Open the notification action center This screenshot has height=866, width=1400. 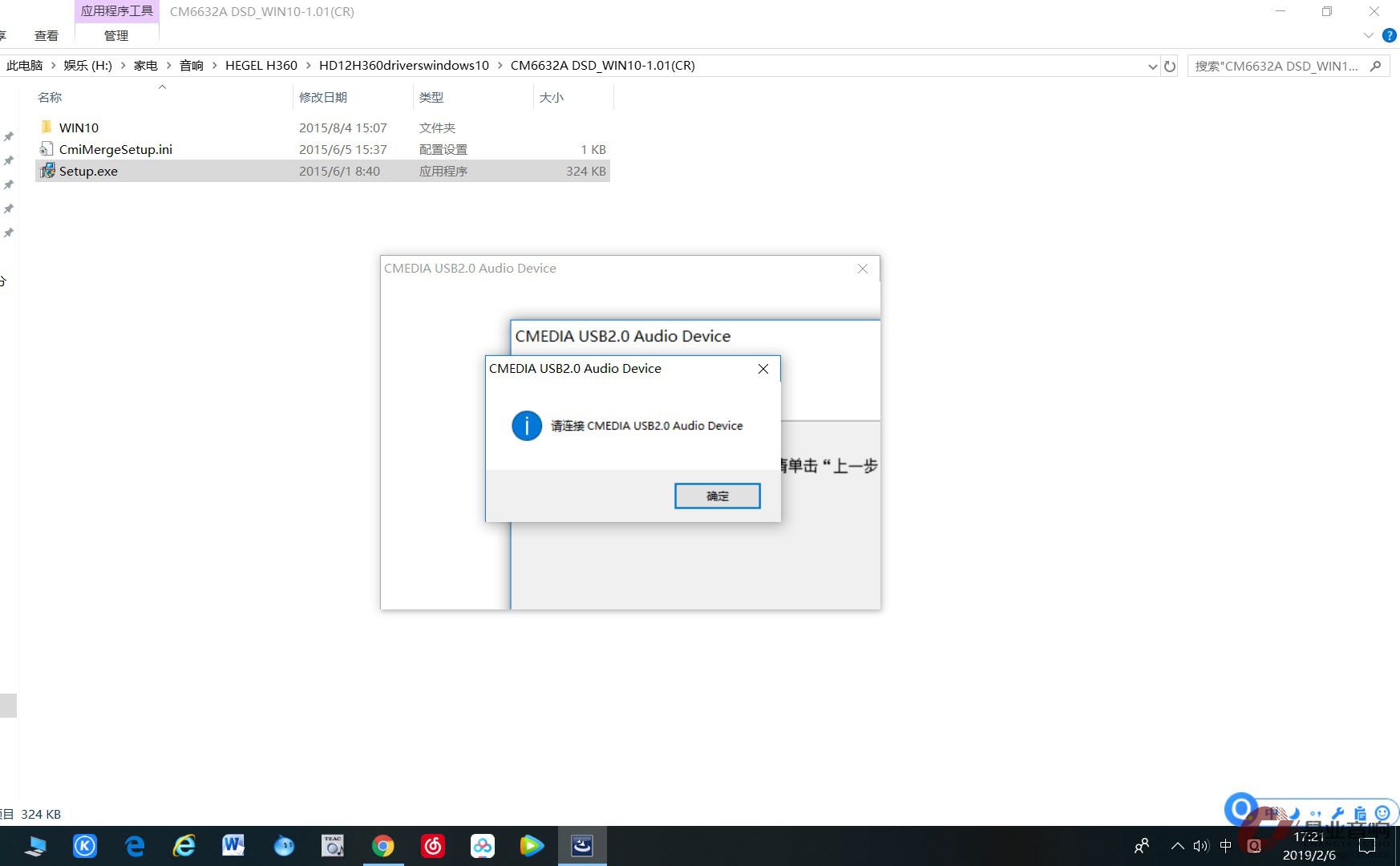[x=1367, y=846]
